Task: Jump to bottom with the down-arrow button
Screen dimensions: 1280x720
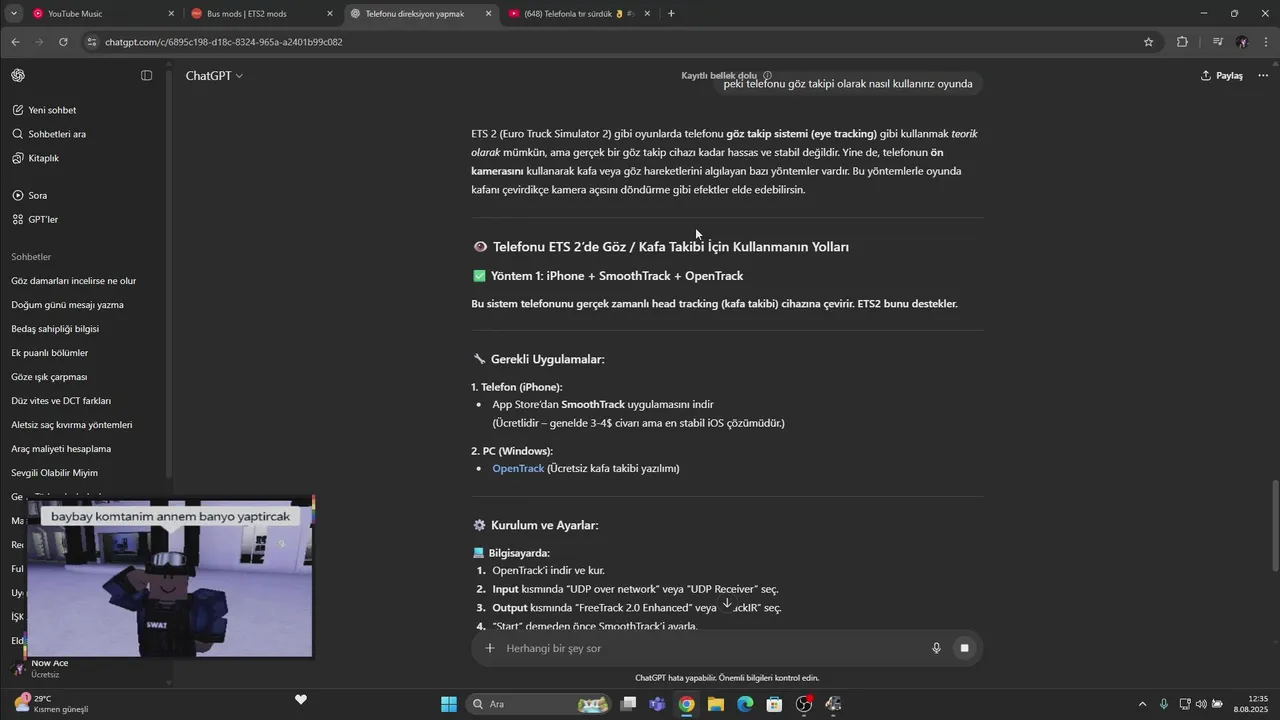Action: coord(727,603)
